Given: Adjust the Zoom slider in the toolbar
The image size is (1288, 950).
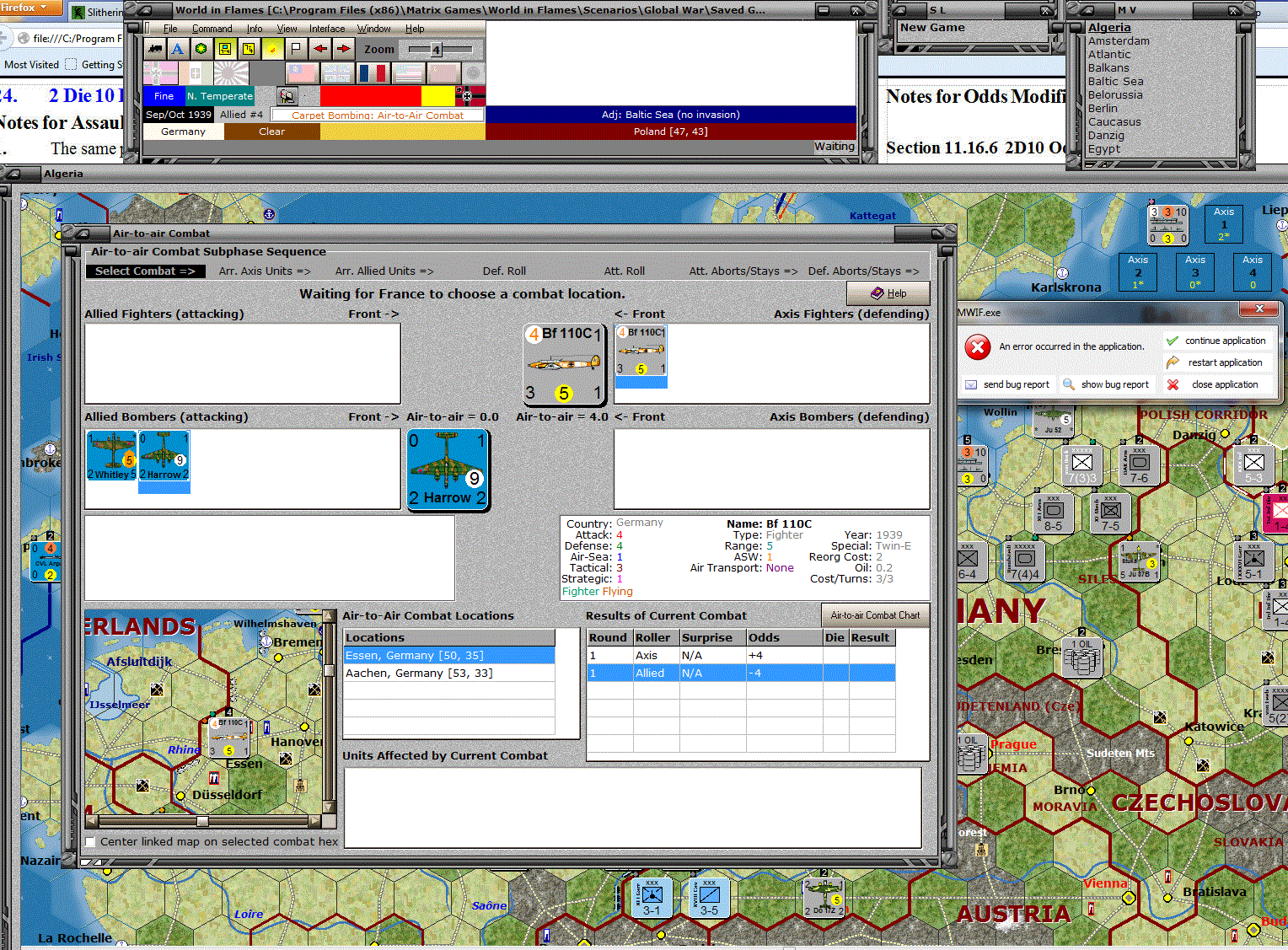Looking at the screenshot, I should click(436, 50).
